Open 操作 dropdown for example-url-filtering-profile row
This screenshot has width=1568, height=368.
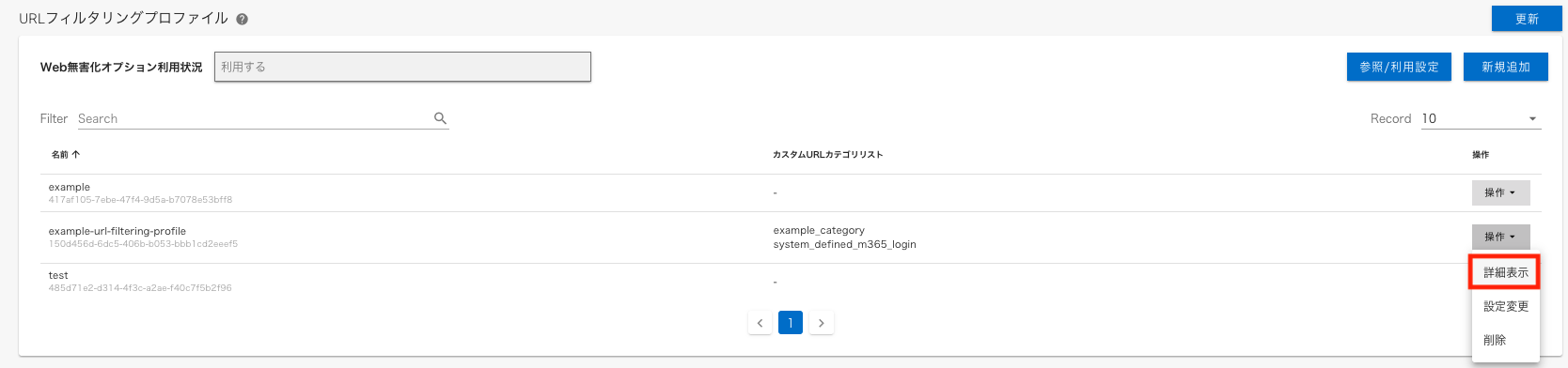click(x=1500, y=237)
